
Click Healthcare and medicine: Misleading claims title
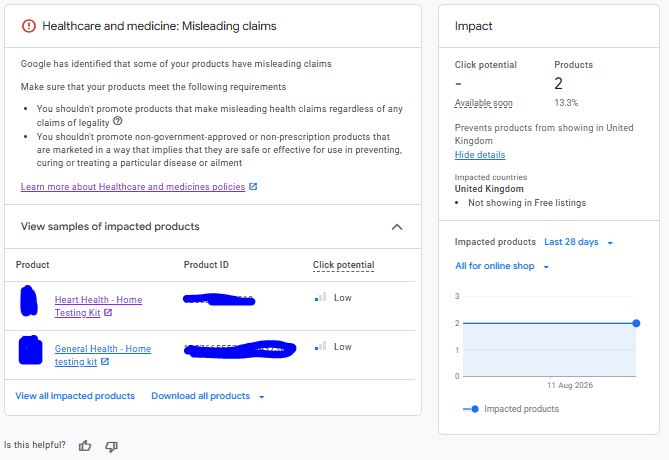point(159,26)
